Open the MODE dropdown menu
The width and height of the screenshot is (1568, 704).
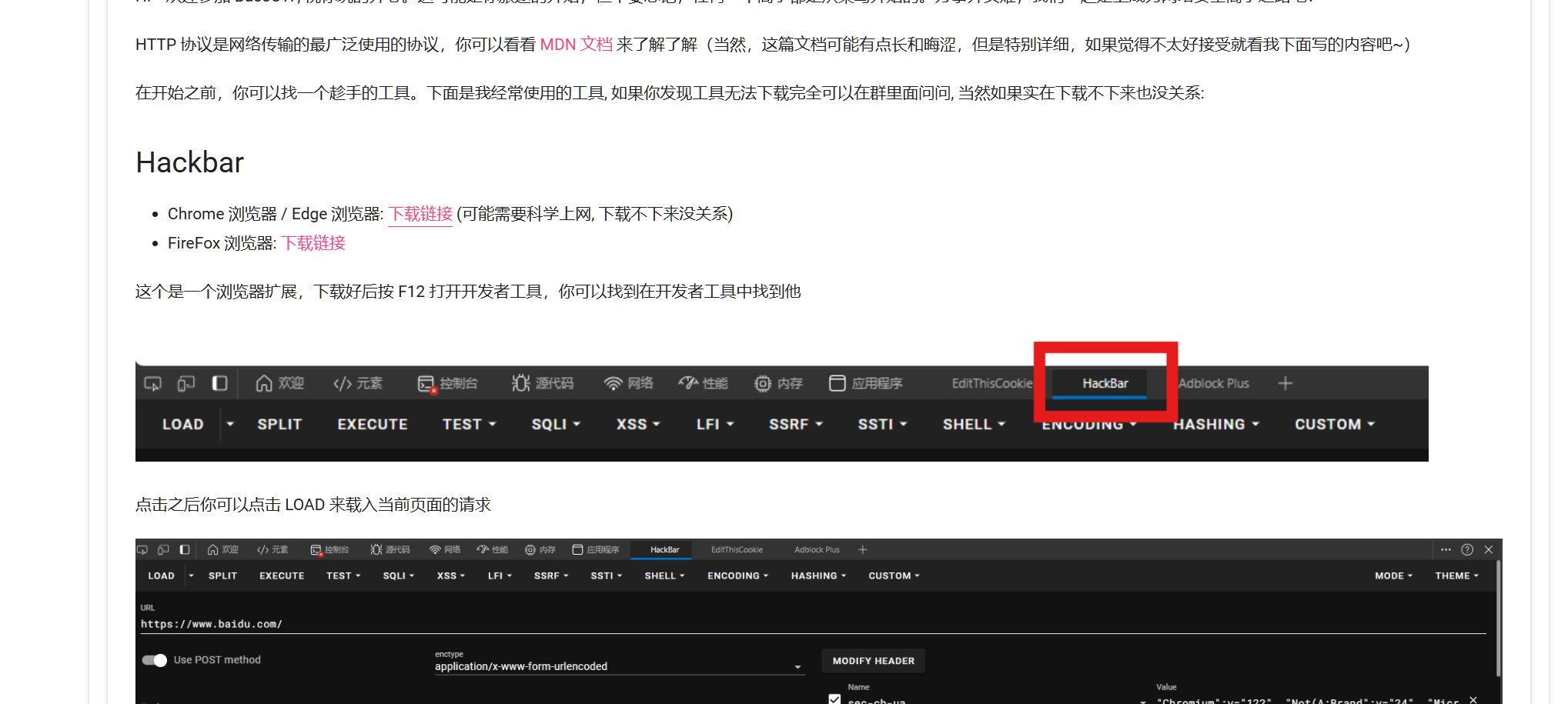[x=1393, y=576]
